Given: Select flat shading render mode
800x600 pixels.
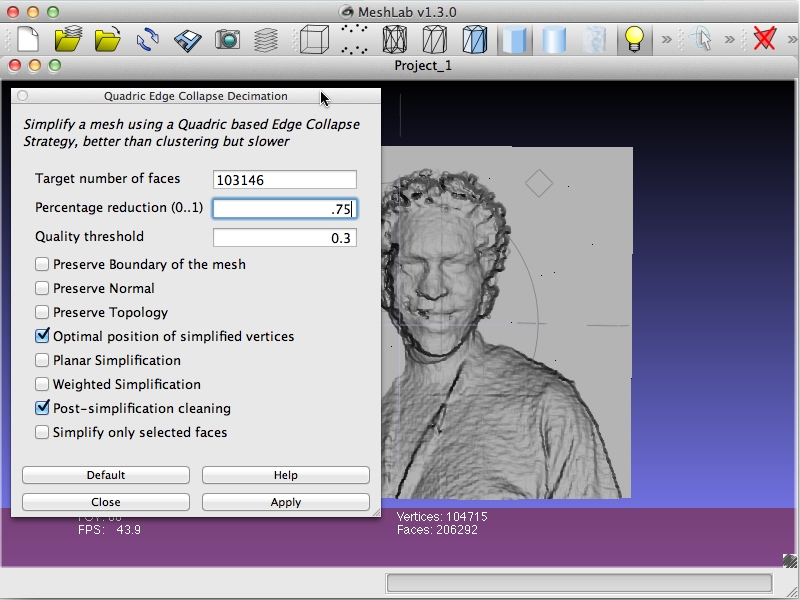Looking at the screenshot, I should [514, 39].
